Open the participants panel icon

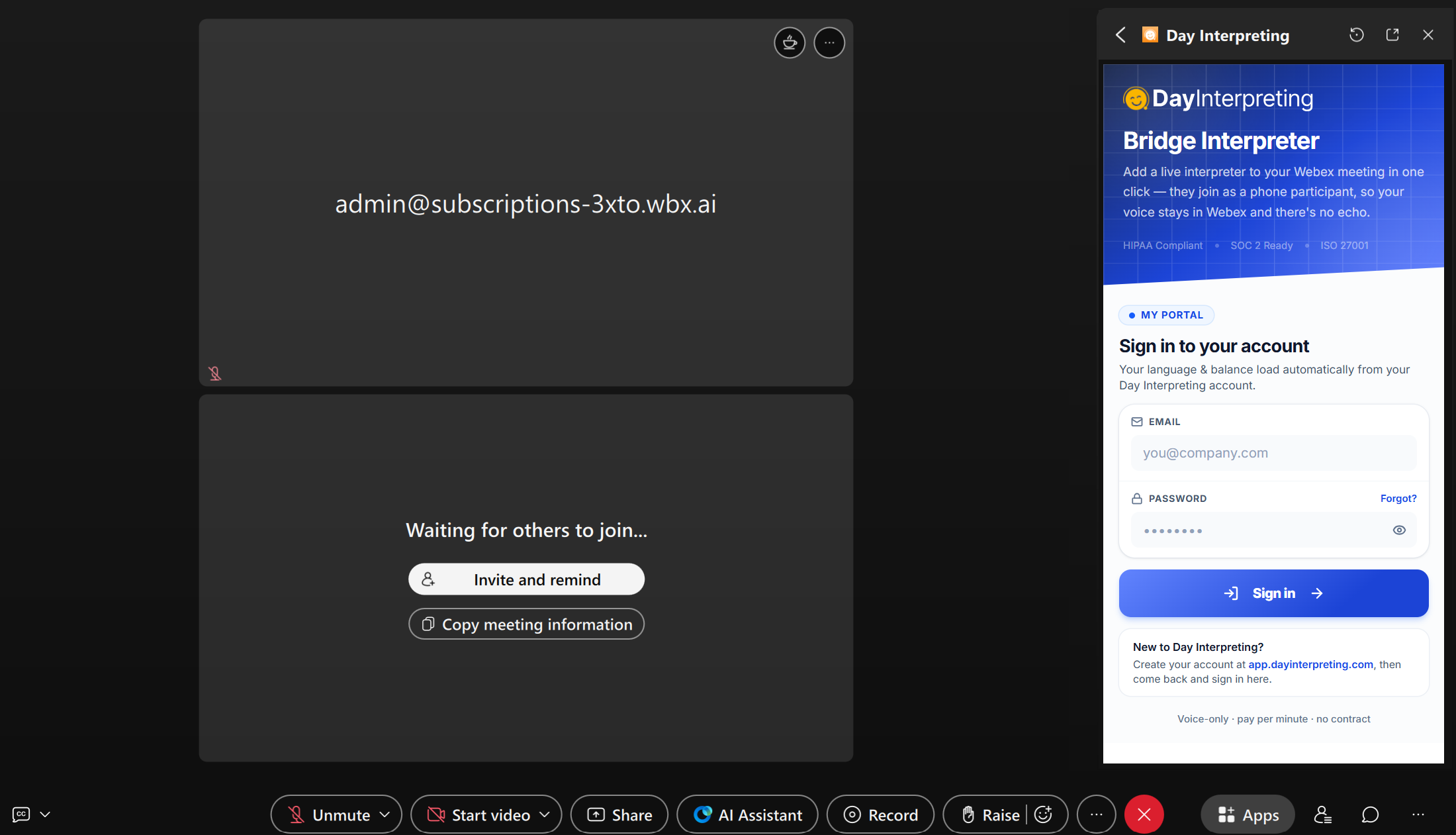pyautogui.click(x=1322, y=814)
